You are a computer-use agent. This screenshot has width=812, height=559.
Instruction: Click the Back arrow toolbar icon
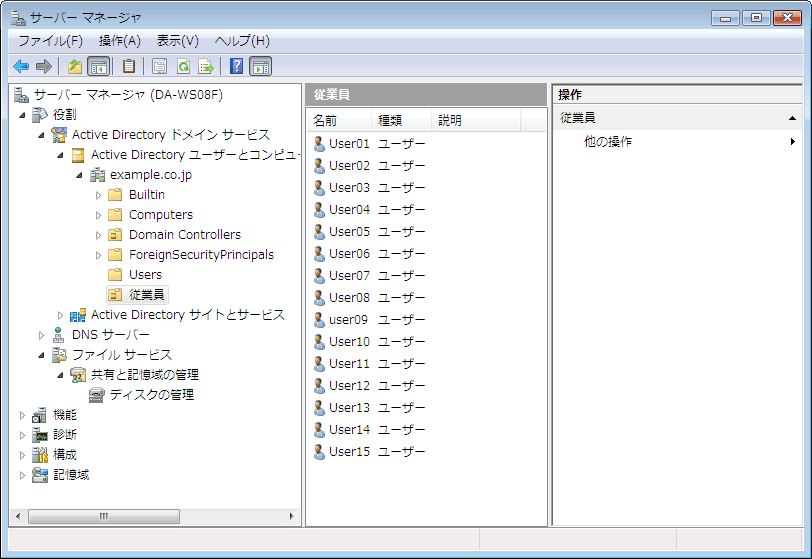(21, 66)
